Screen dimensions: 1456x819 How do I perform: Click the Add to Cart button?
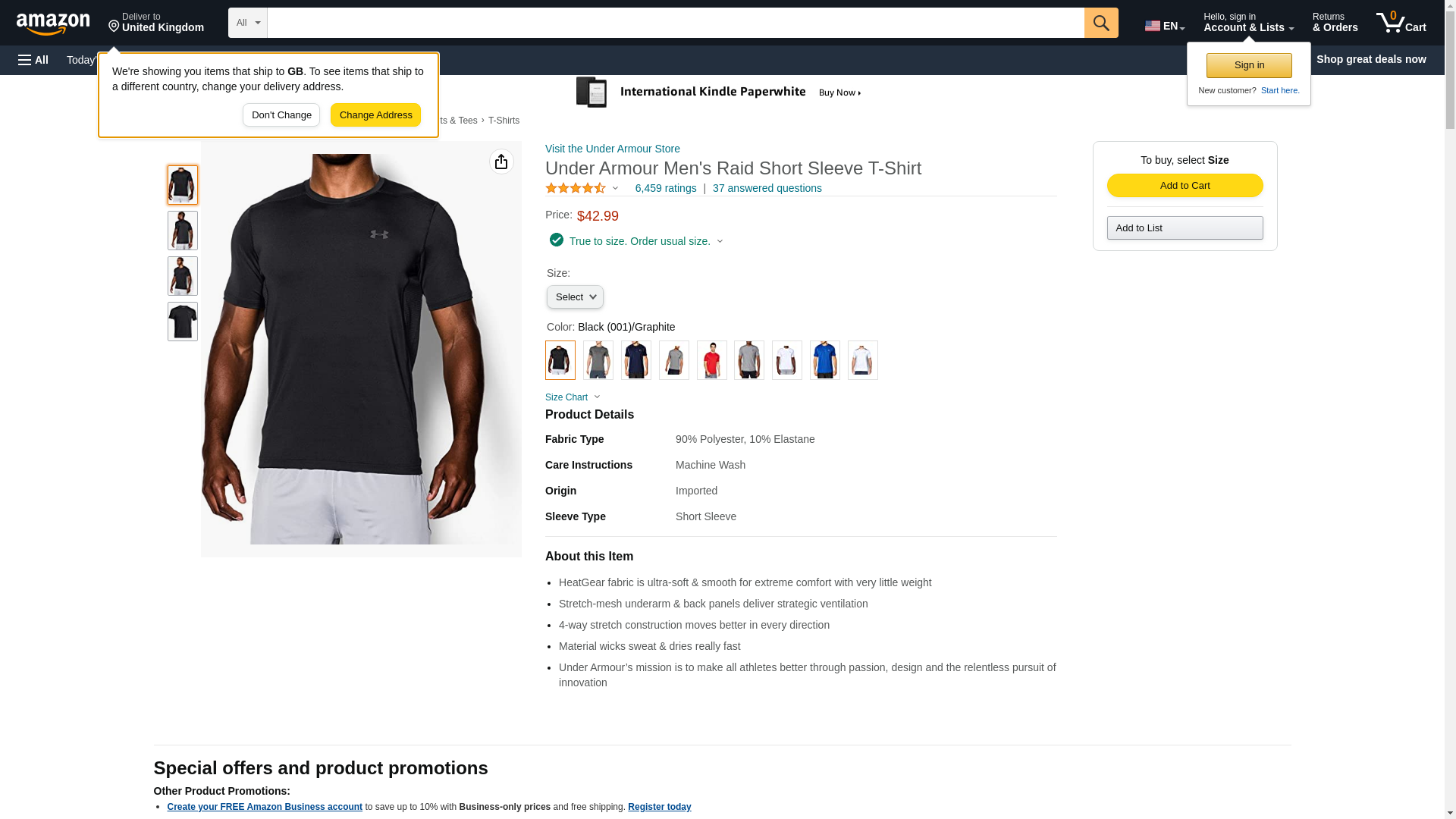tap(1185, 186)
